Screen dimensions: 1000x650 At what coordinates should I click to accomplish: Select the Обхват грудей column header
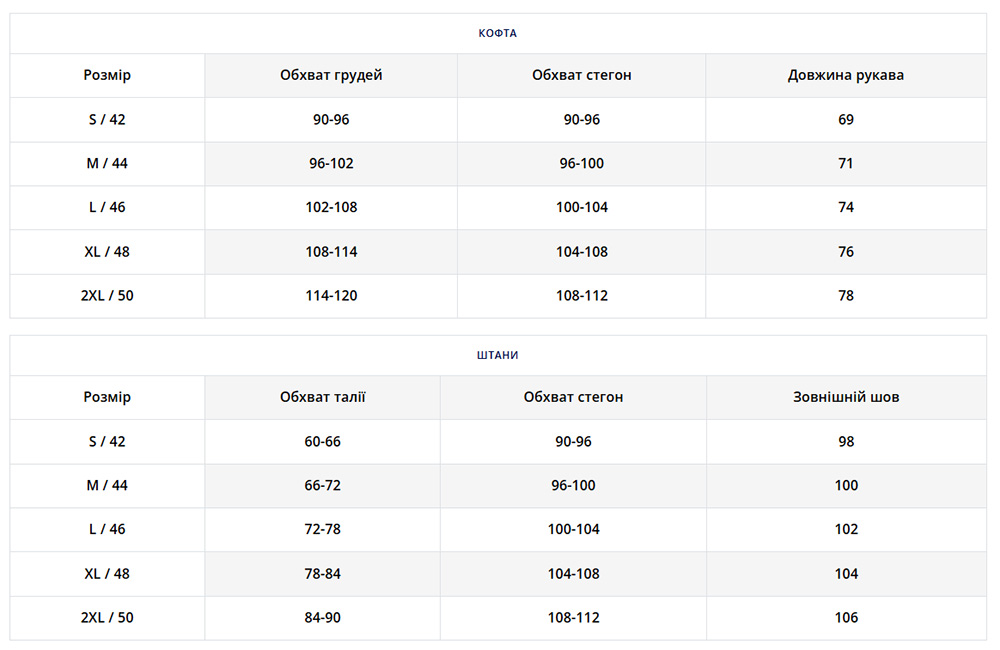331,75
